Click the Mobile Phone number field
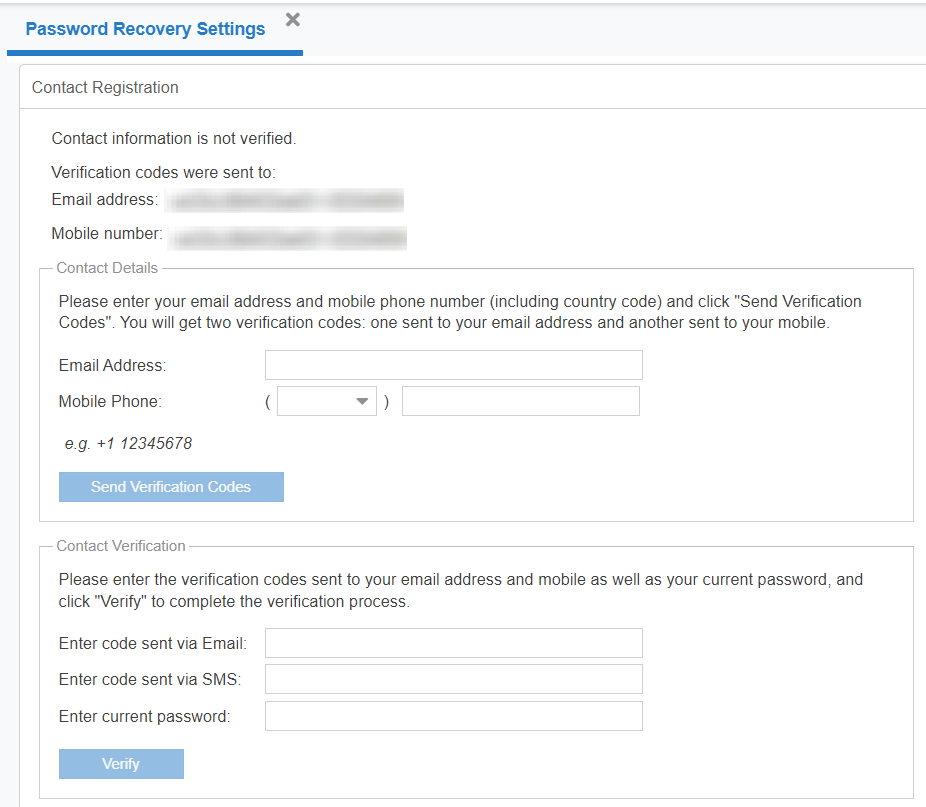Image resolution: width=926 pixels, height=807 pixels. click(x=520, y=402)
